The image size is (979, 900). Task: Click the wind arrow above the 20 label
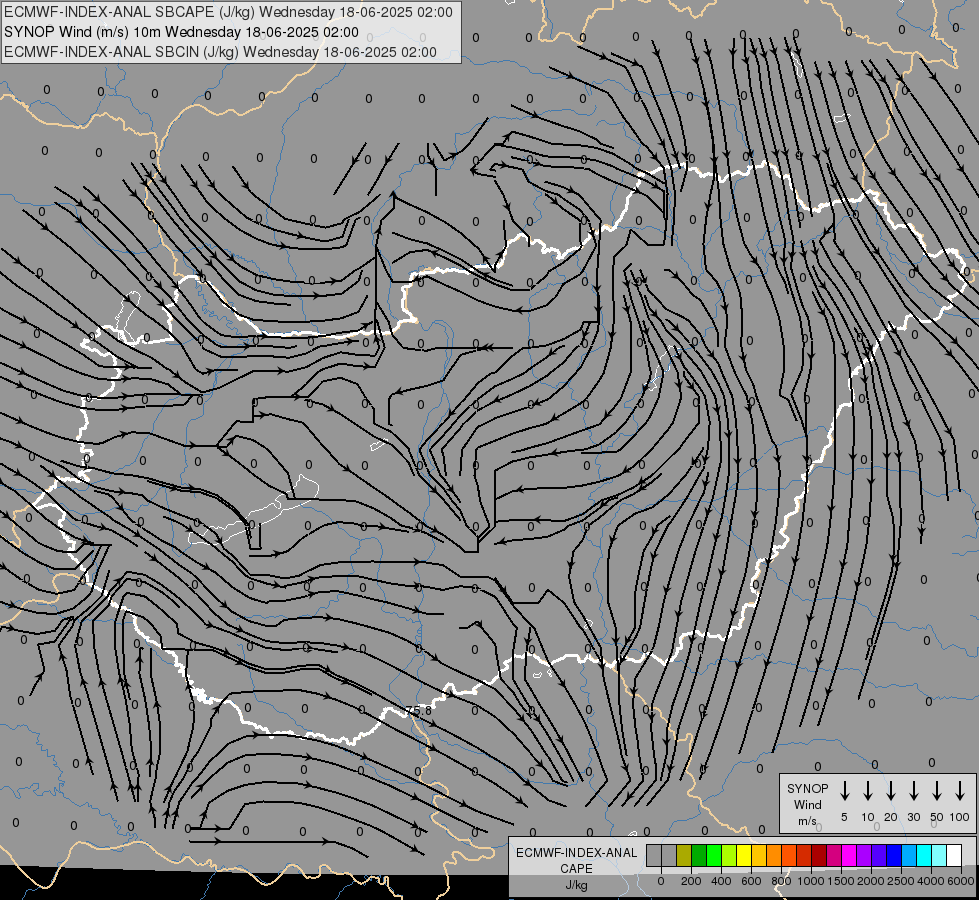(890, 791)
